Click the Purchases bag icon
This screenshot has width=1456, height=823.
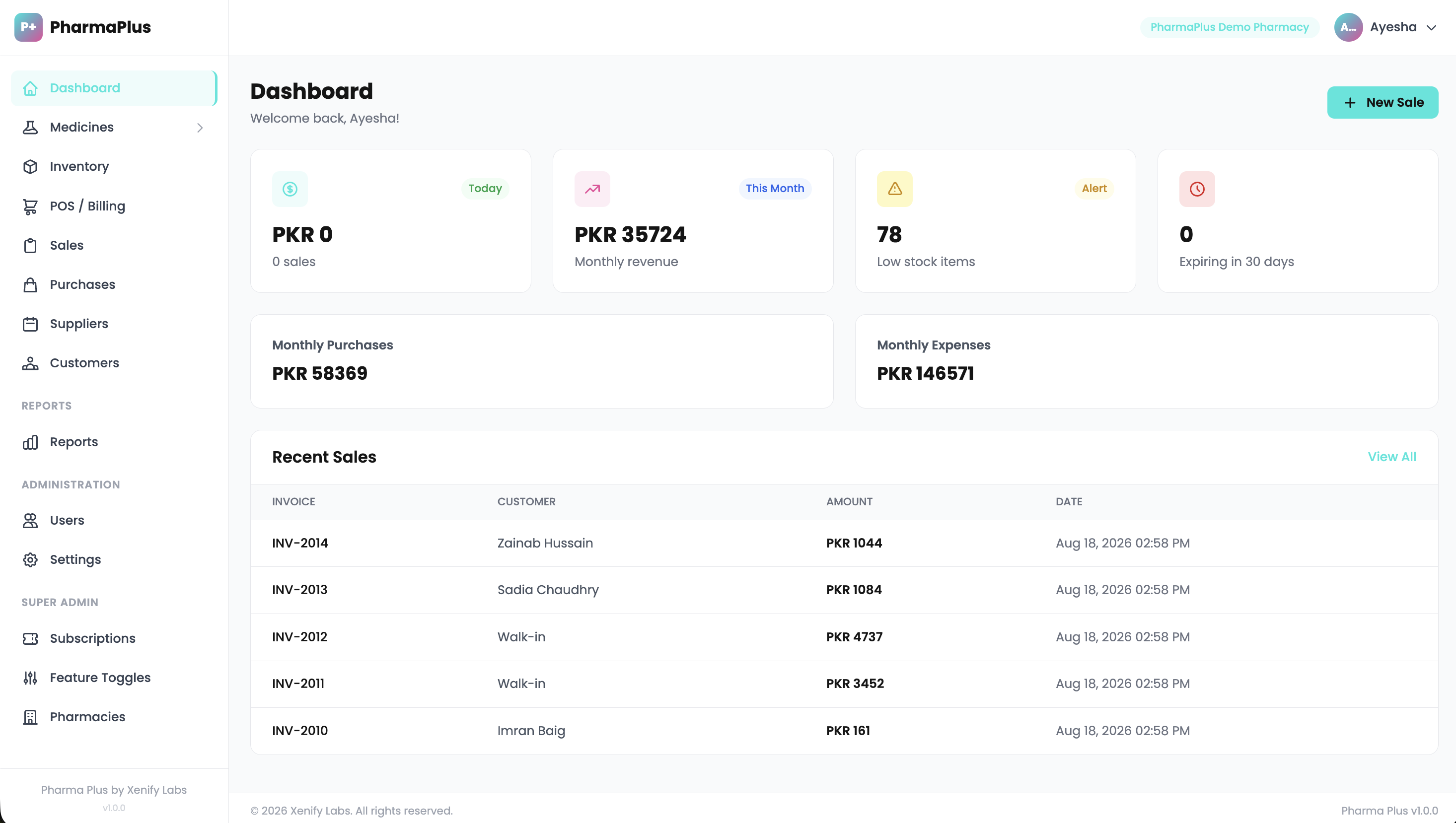(30, 285)
